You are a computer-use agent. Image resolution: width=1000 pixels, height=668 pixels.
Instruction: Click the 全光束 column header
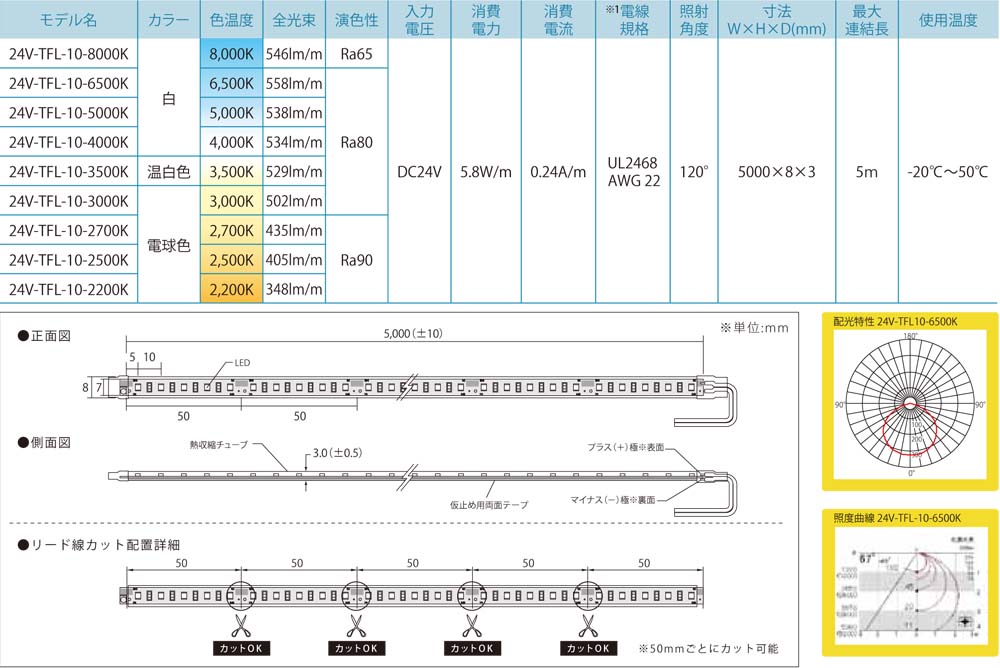pyautogui.click(x=295, y=20)
